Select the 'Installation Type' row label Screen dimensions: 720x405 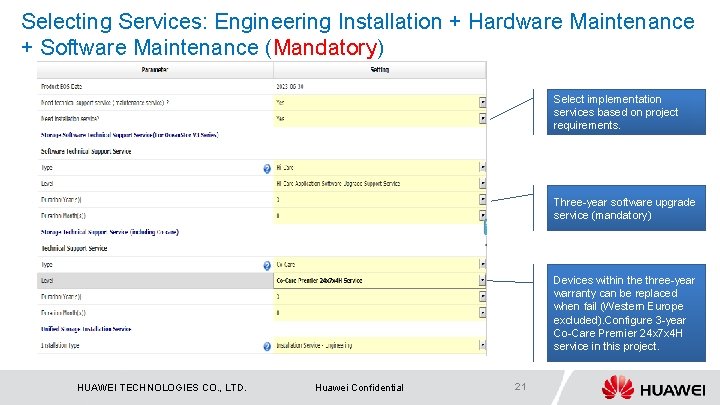tap(60, 345)
